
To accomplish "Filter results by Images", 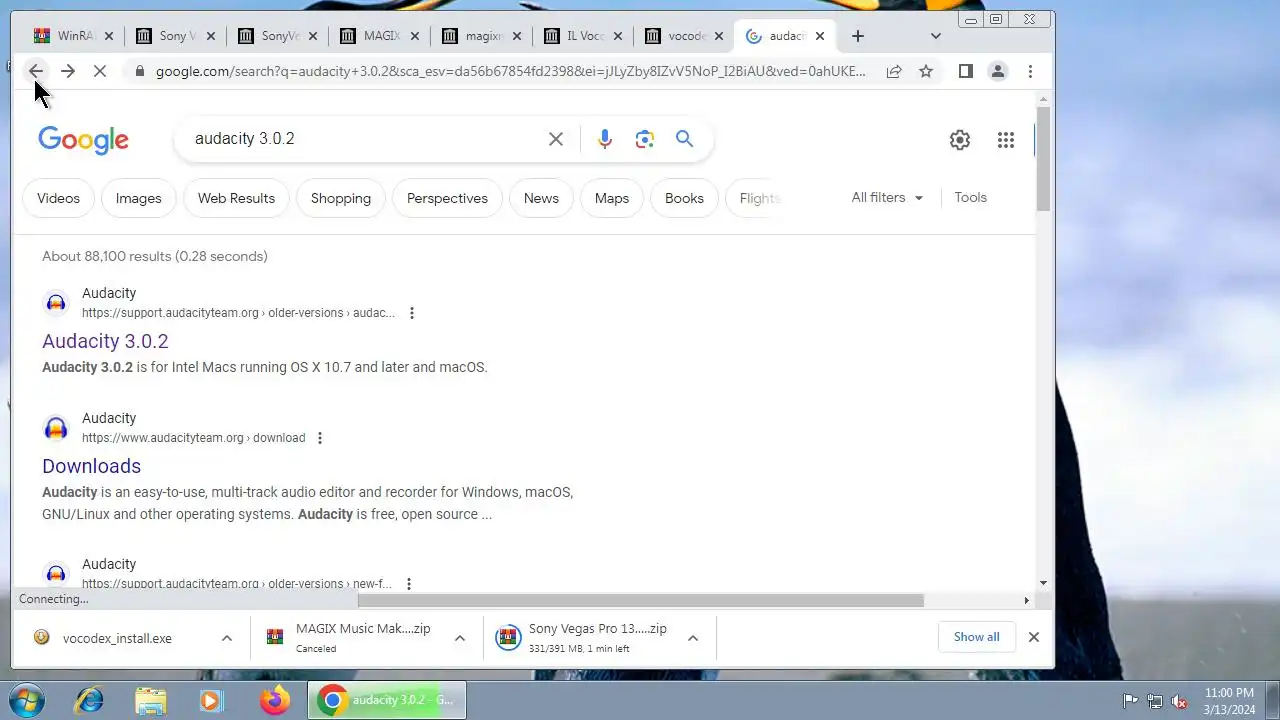I will [138, 198].
